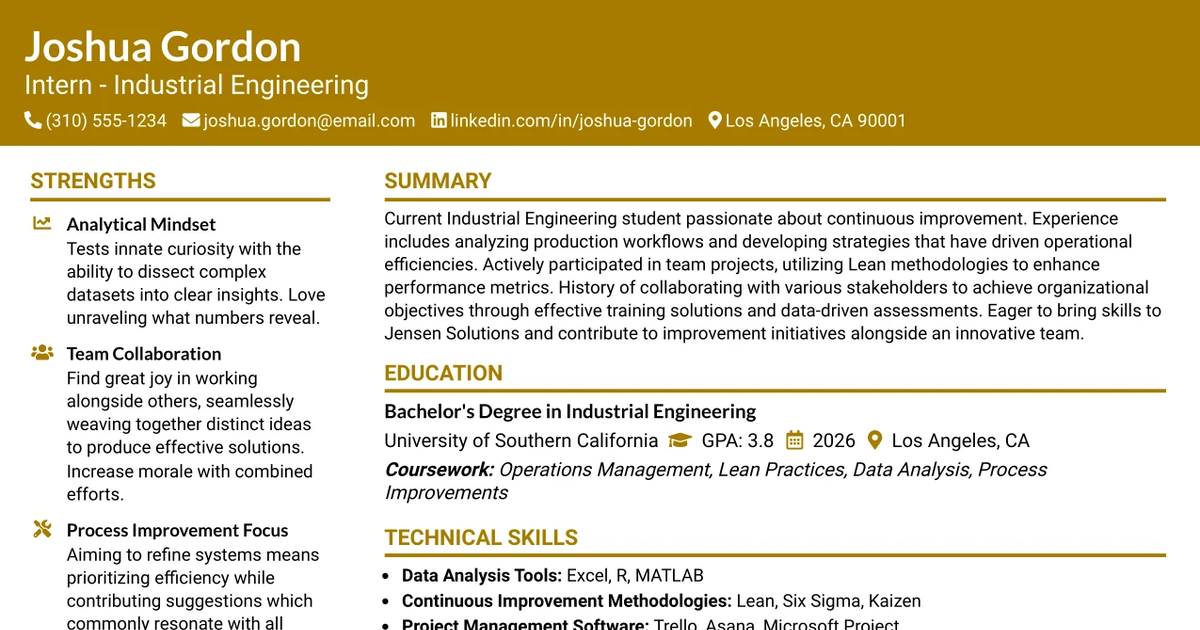Click the GPA: 3.8 value
The height and width of the screenshot is (630, 1200).
coord(736,440)
